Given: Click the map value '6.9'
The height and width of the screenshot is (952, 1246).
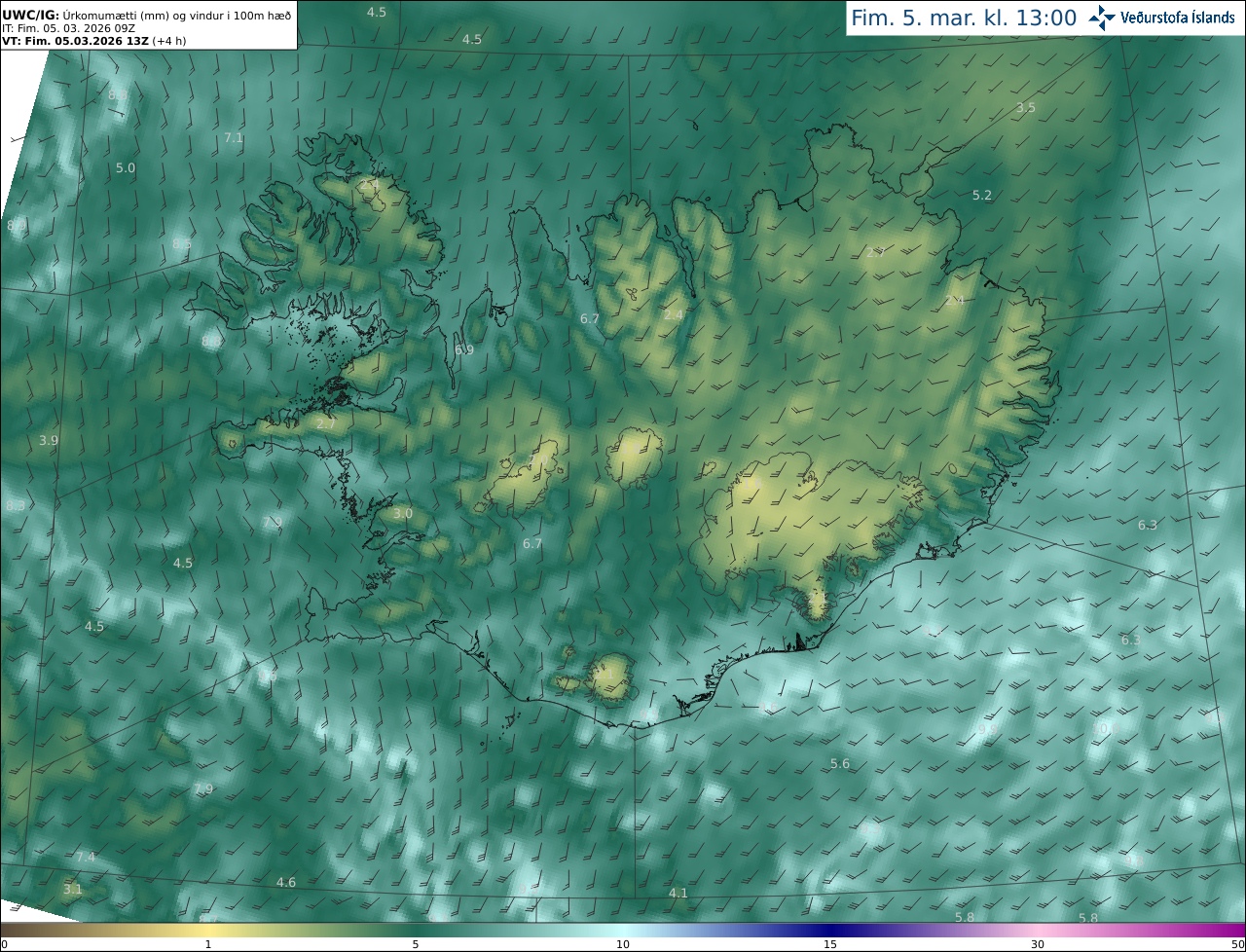Looking at the screenshot, I should click(464, 350).
